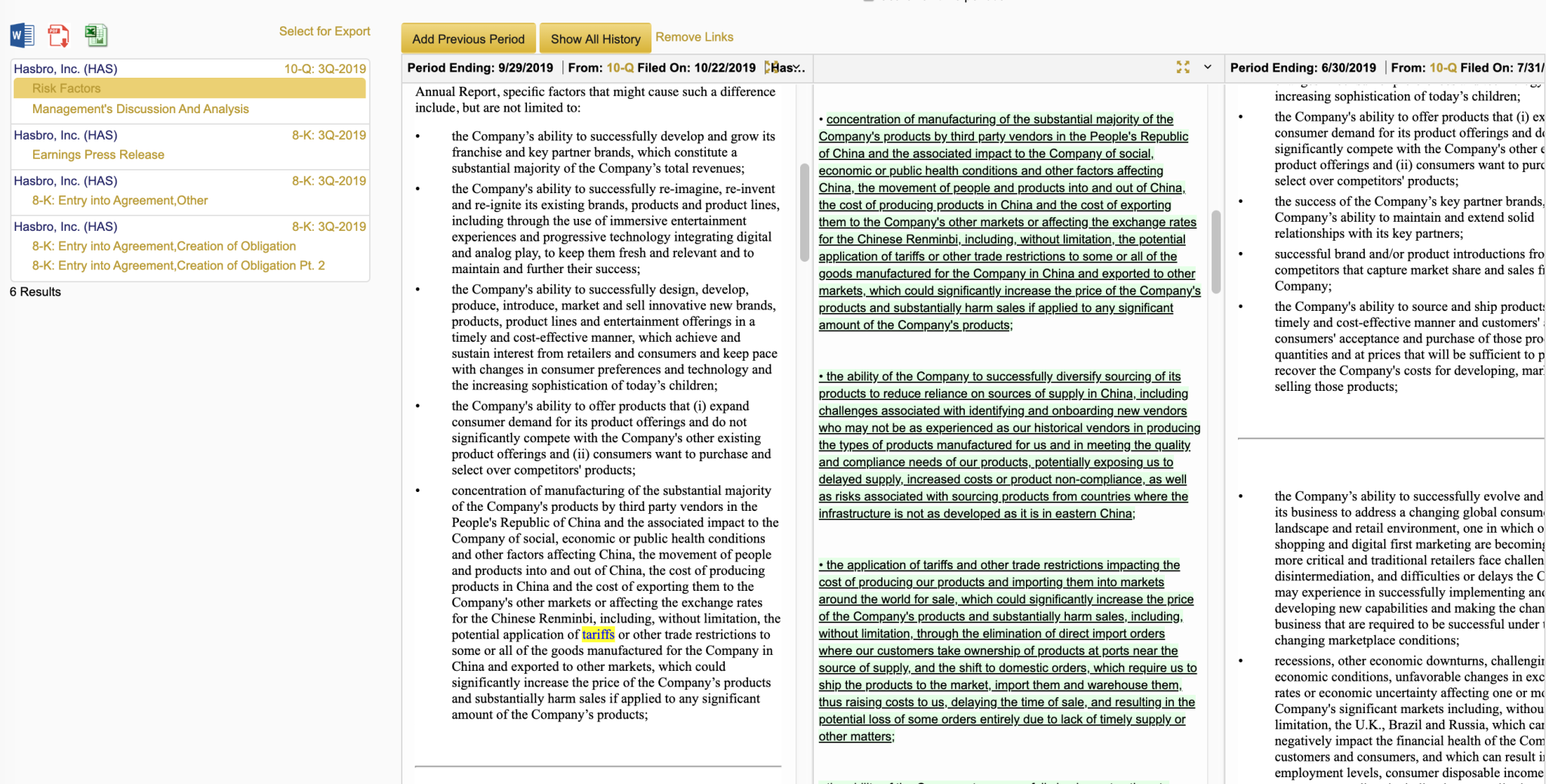Screen dimensions: 1546x784
Task: Click the 9/29/2019 panel's vertical scrollbar
Action: point(805,213)
